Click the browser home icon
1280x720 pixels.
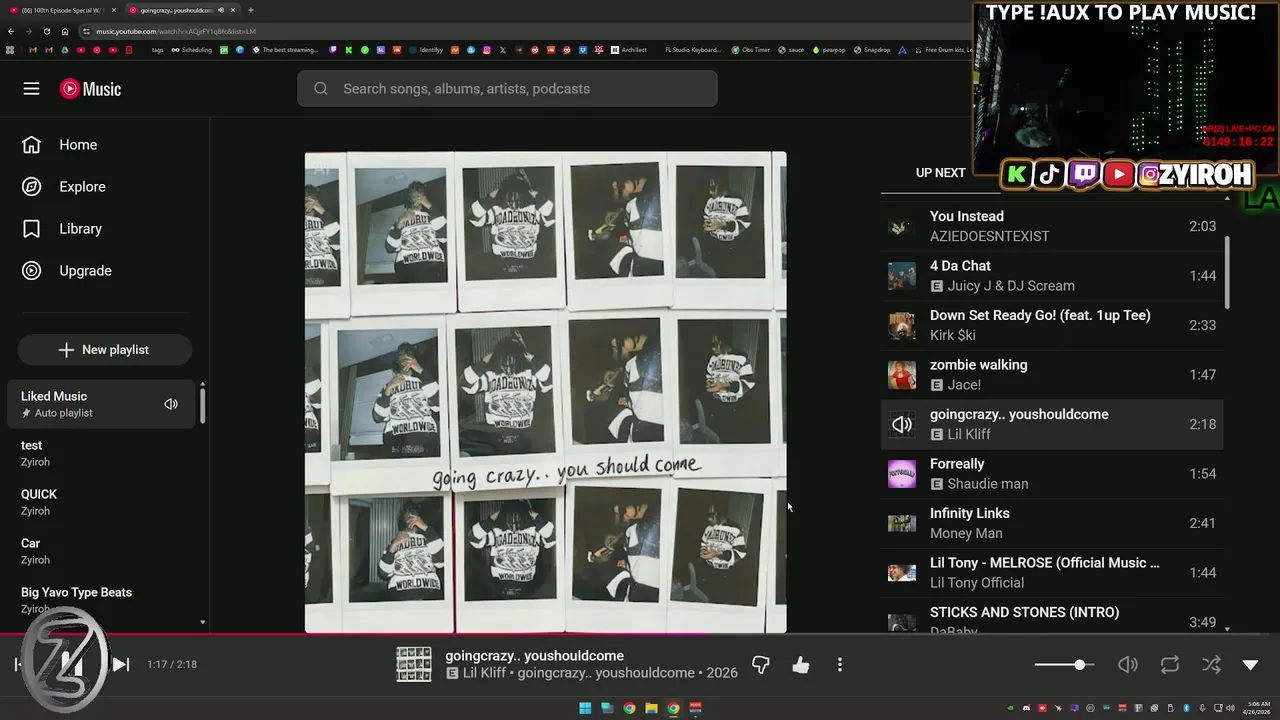point(65,31)
